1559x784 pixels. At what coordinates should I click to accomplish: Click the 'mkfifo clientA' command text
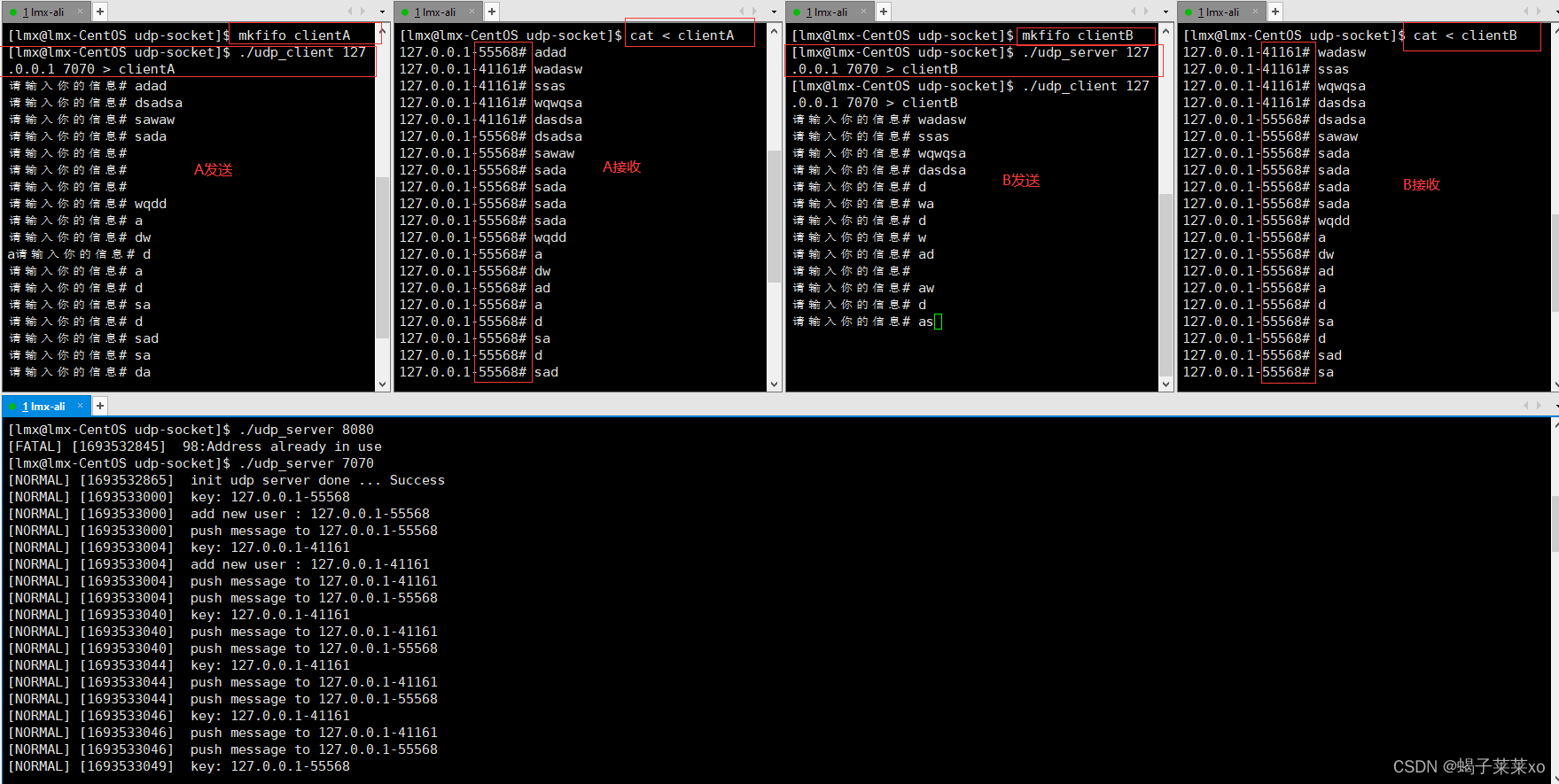pos(294,35)
